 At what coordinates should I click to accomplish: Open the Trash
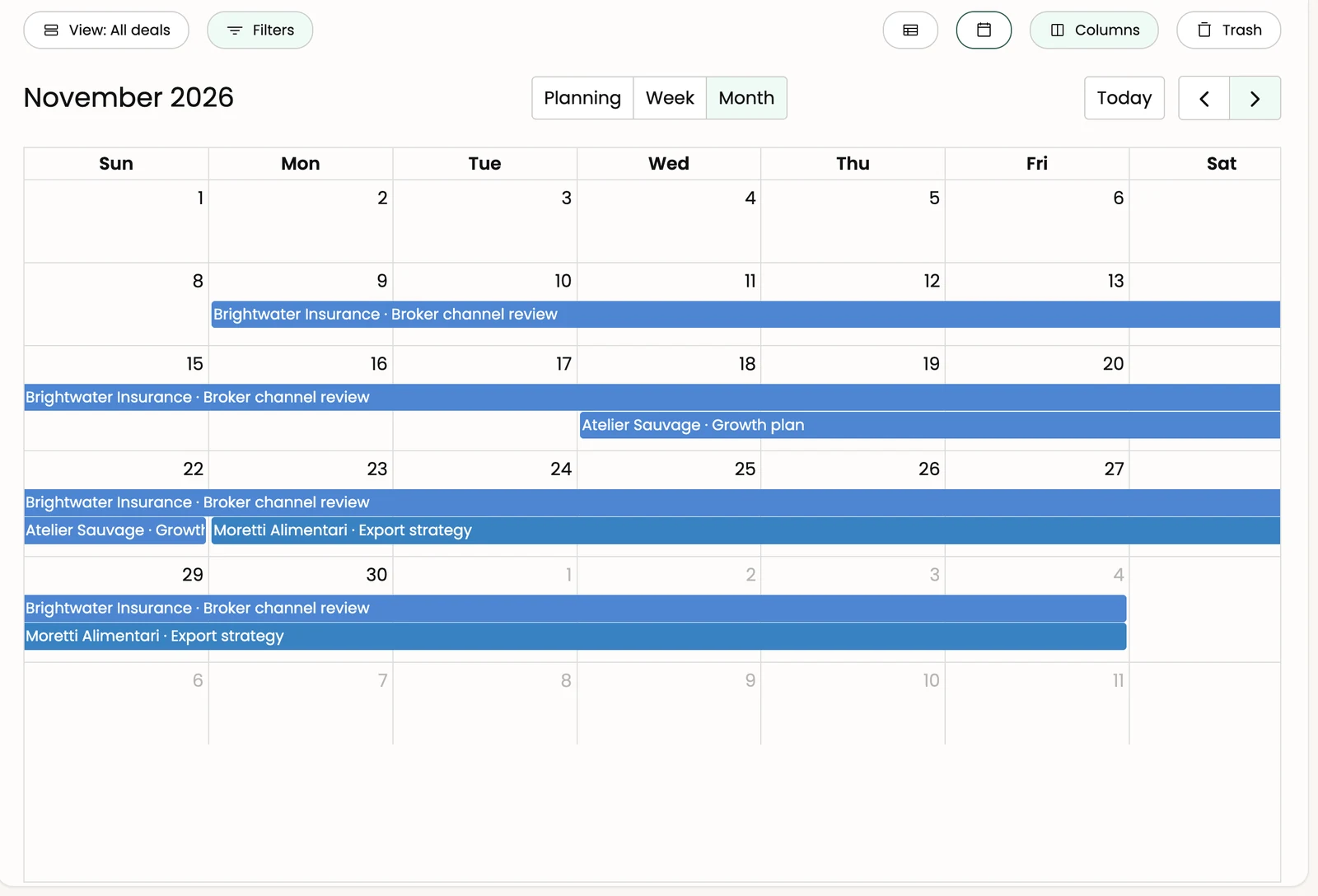(1229, 30)
